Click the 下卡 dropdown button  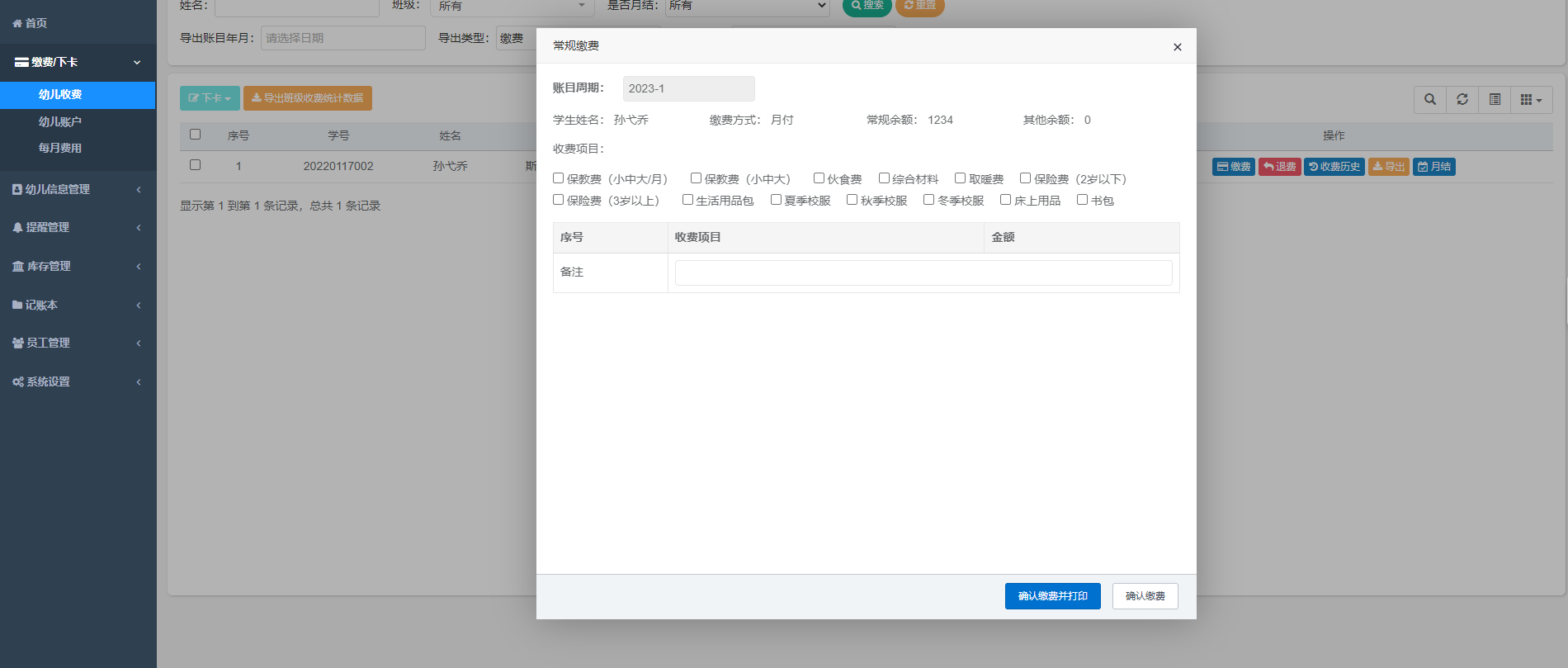click(210, 98)
